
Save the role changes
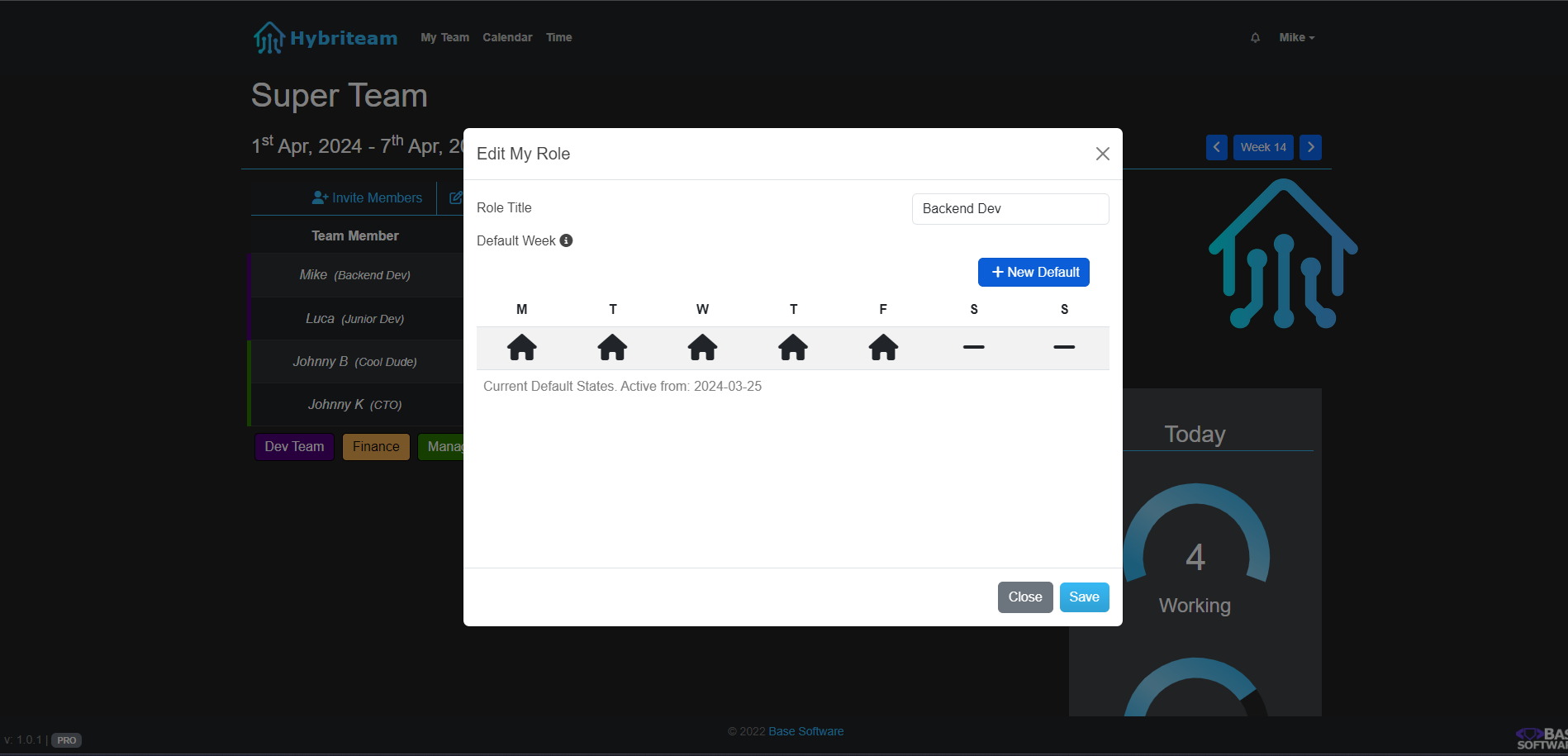pos(1084,597)
